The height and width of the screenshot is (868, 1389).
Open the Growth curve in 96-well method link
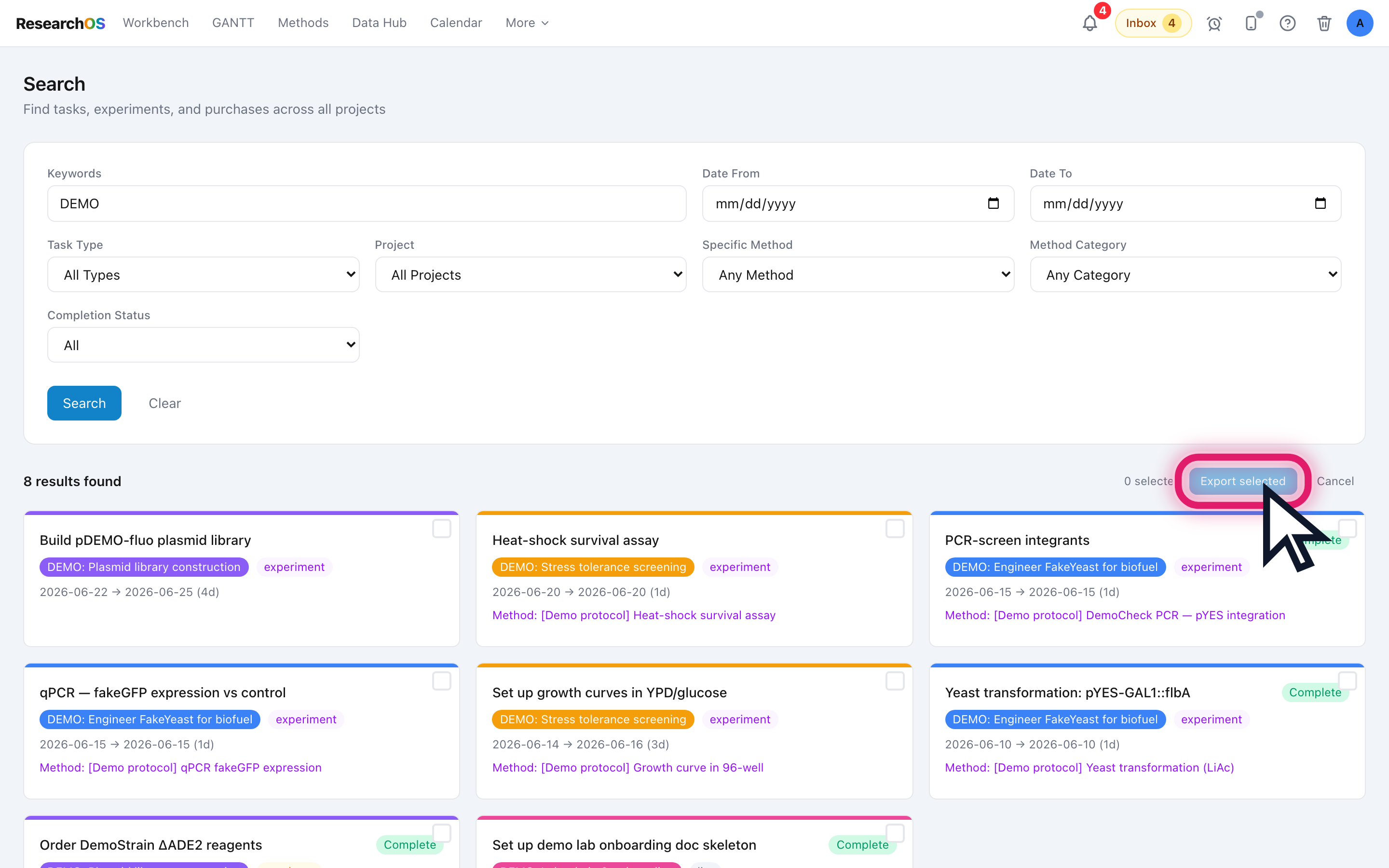pos(627,768)
